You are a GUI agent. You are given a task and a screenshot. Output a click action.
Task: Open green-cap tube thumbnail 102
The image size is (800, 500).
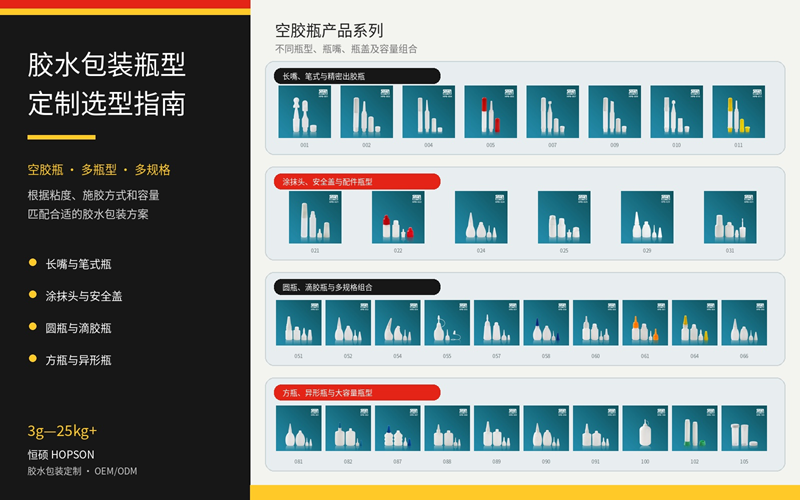pos(694,429)
